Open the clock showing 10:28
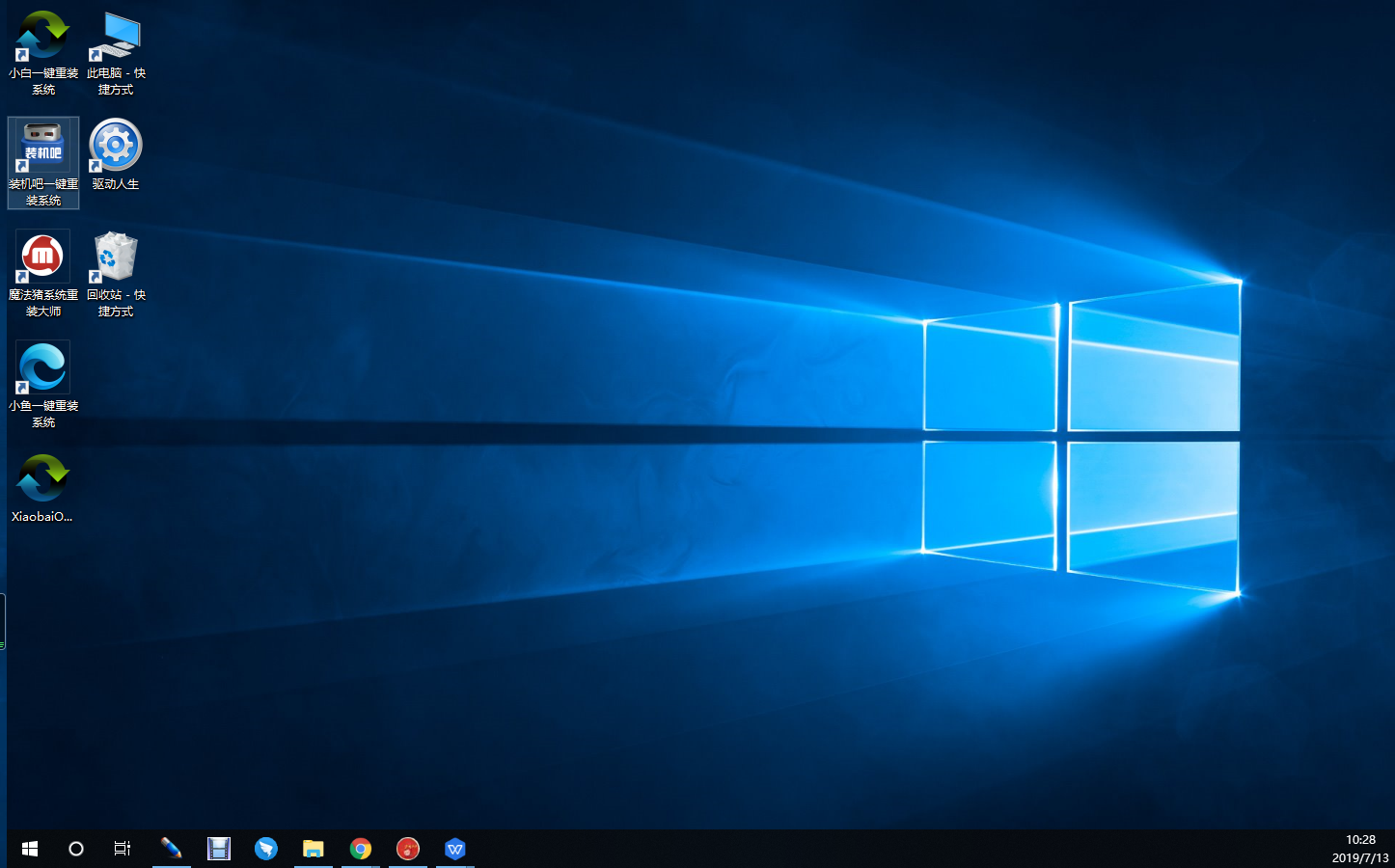 pyautogui.click(x=1360, y=840)
